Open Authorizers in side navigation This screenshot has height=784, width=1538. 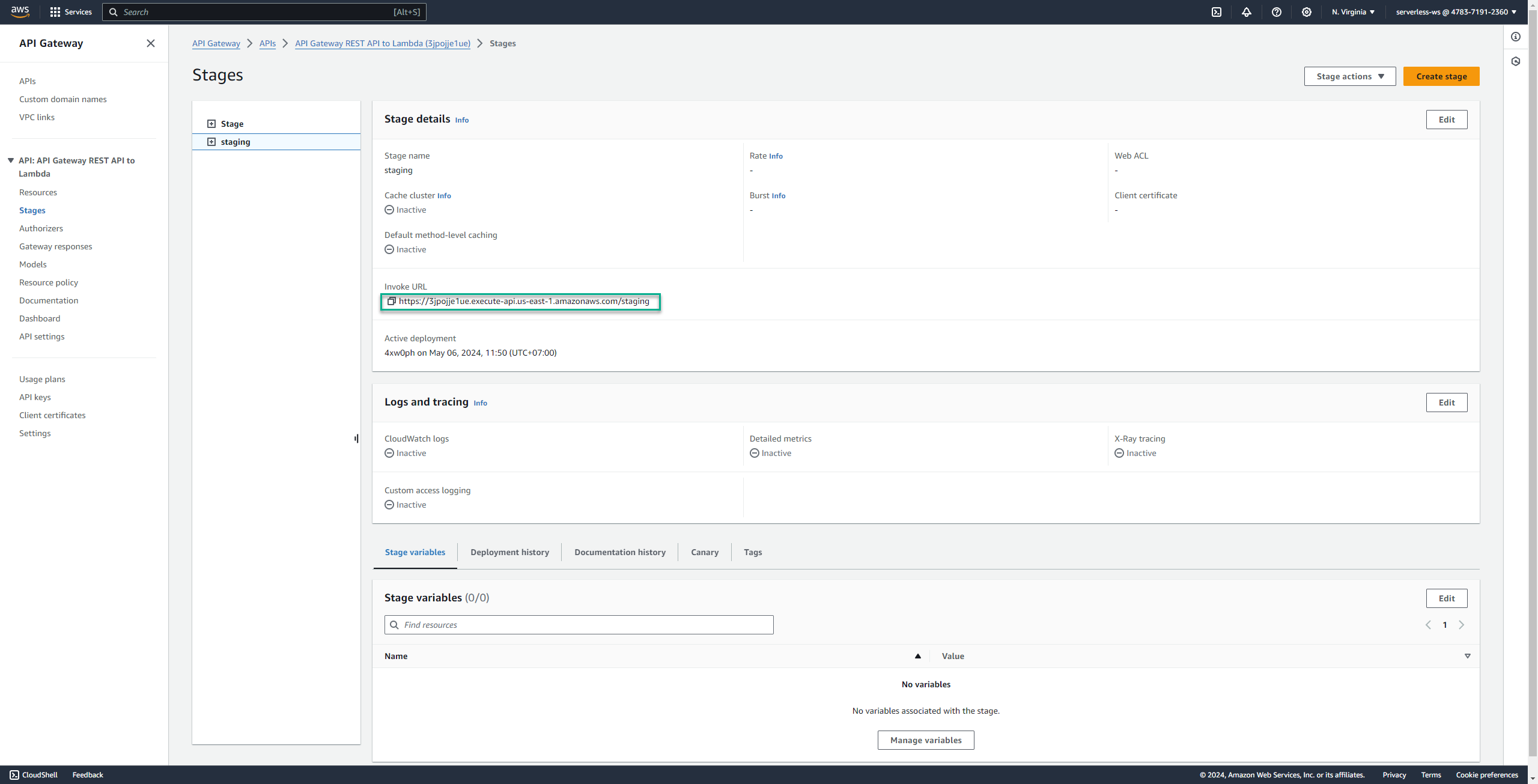pyautogui.click(x=41, y=228)
